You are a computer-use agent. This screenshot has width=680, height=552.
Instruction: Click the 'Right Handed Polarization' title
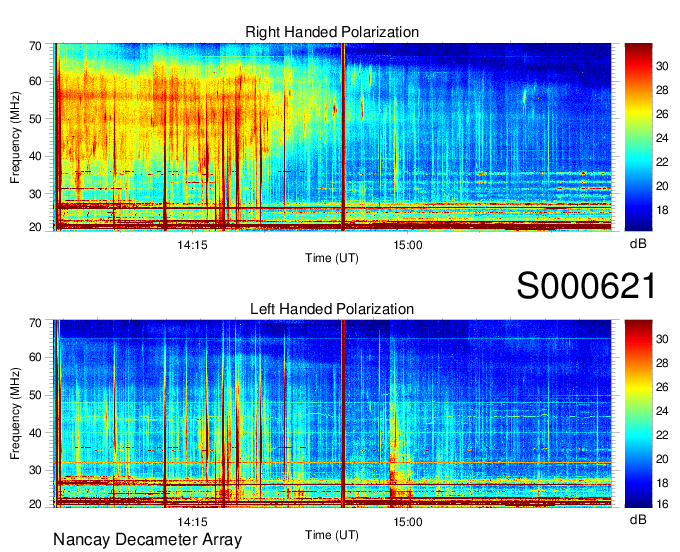332,32
